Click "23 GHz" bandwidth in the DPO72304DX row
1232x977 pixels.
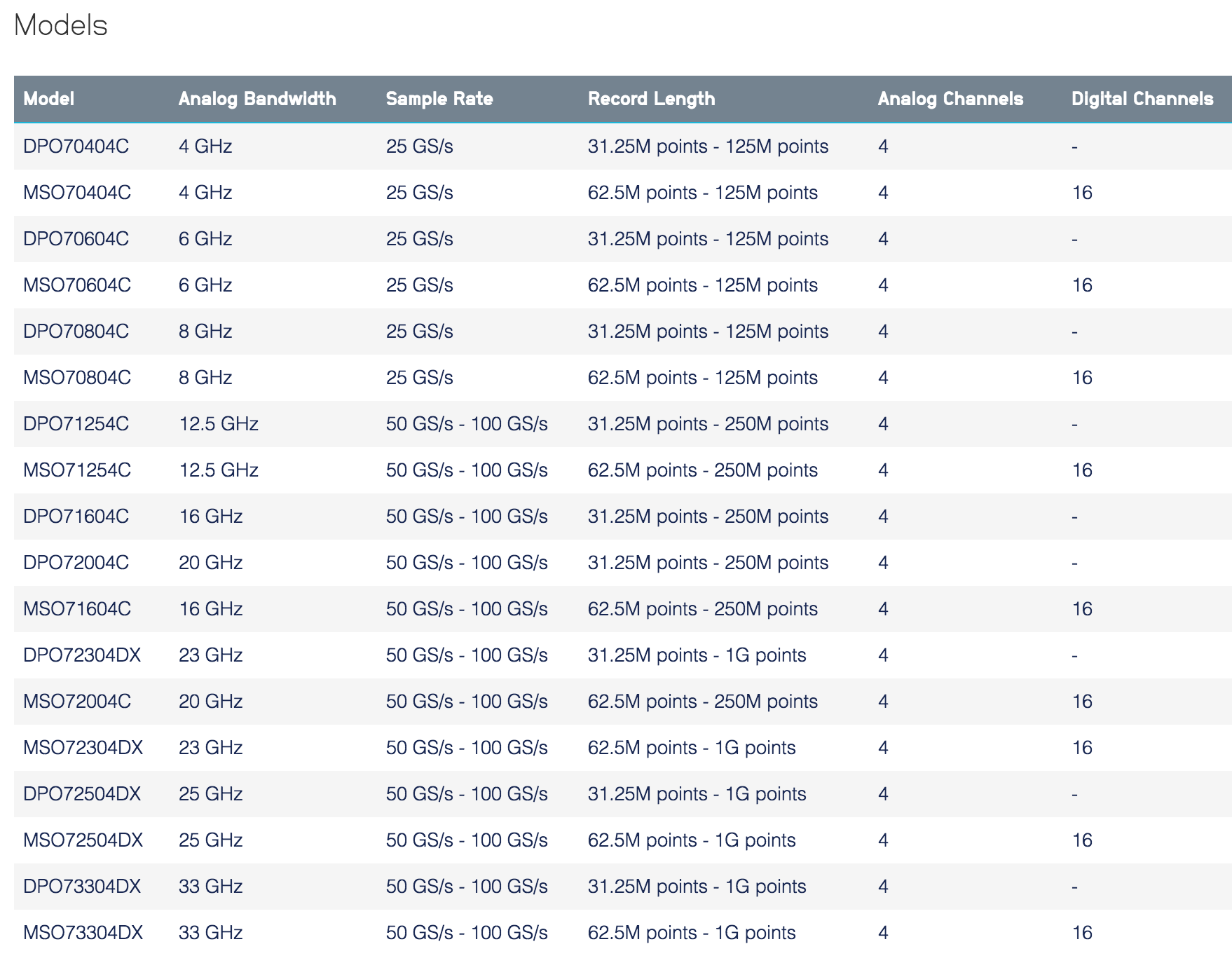211,655
